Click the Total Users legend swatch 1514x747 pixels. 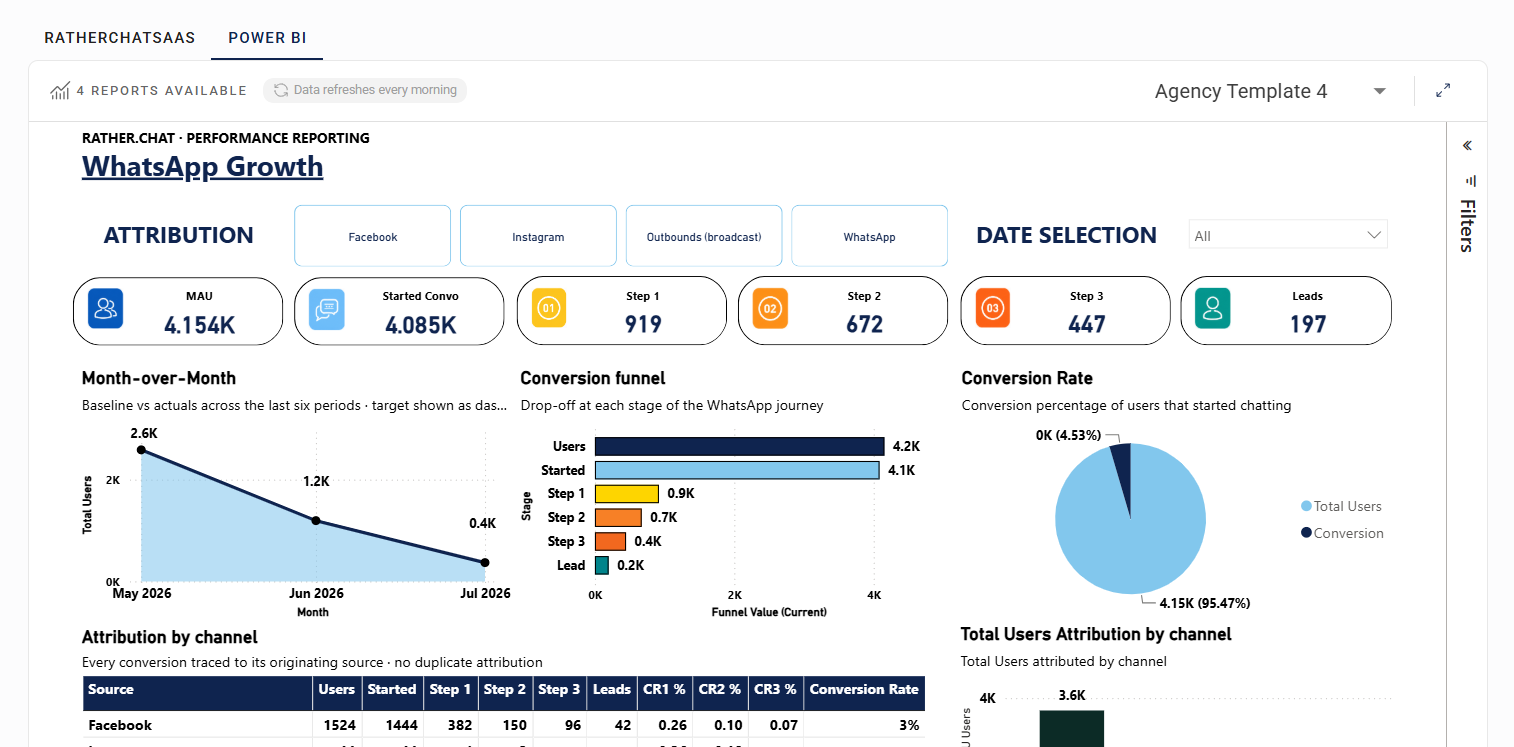coord(1306,506)
